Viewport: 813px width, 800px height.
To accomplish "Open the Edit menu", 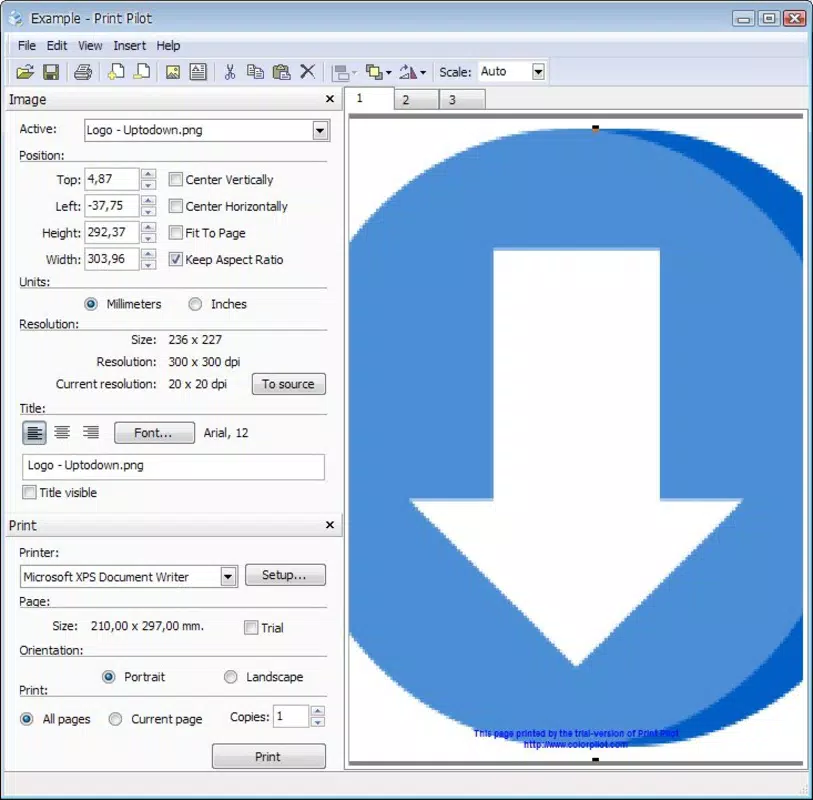I will [x=57, y=46].
